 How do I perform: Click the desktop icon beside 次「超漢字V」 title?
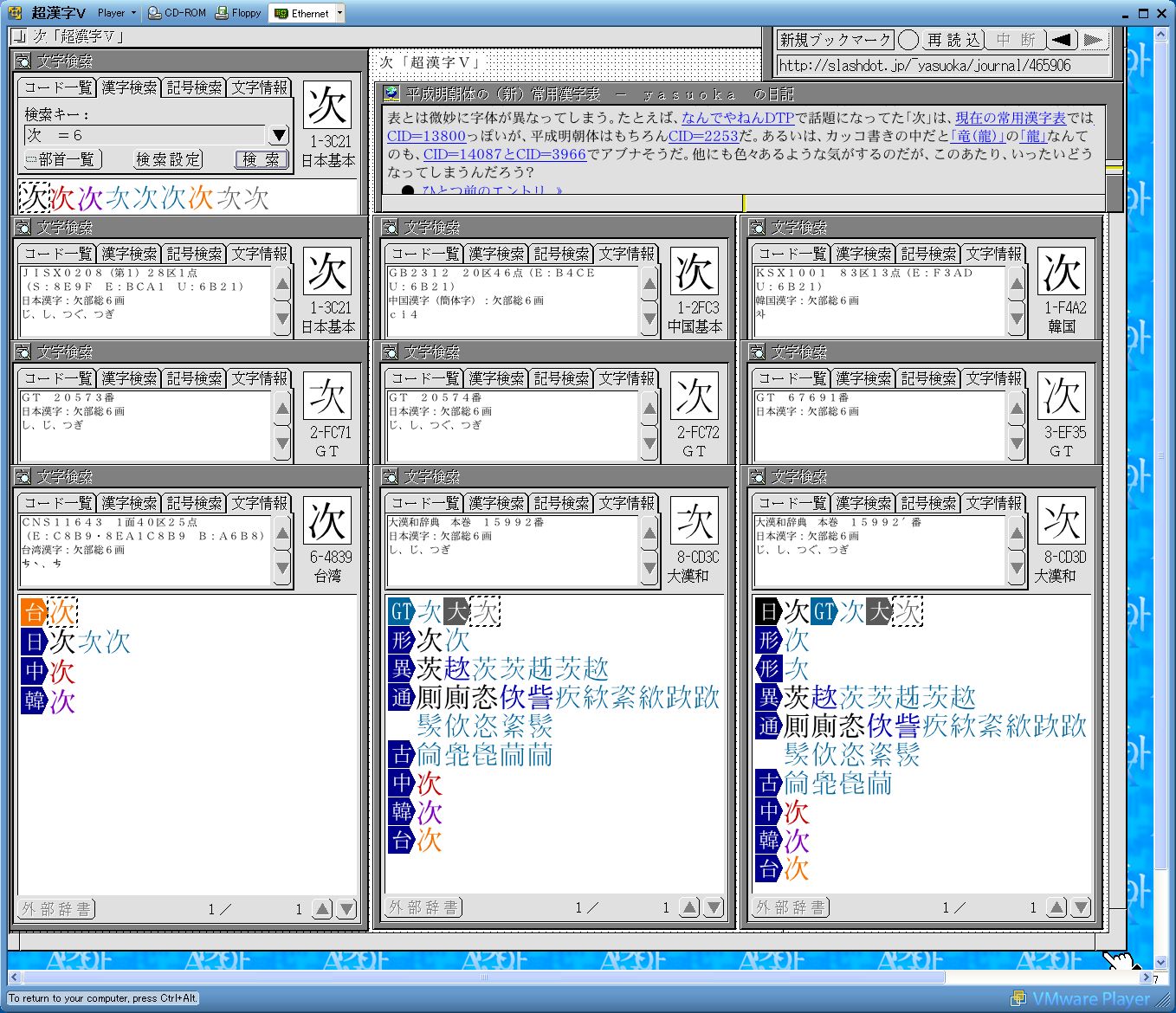[19, 36]
